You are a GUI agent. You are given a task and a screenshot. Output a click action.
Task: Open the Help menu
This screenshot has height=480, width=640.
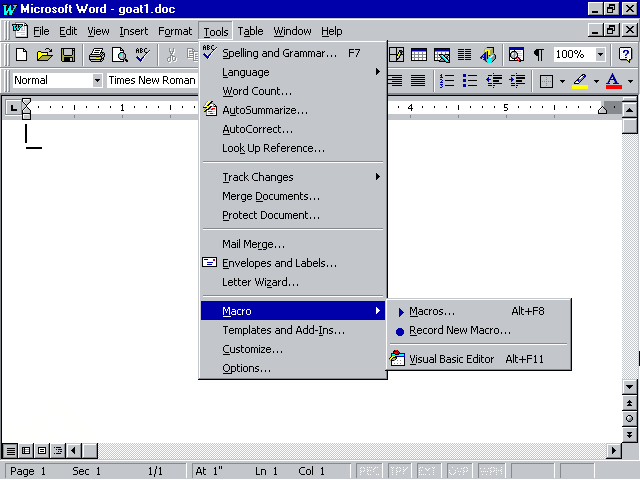(331, 31)
